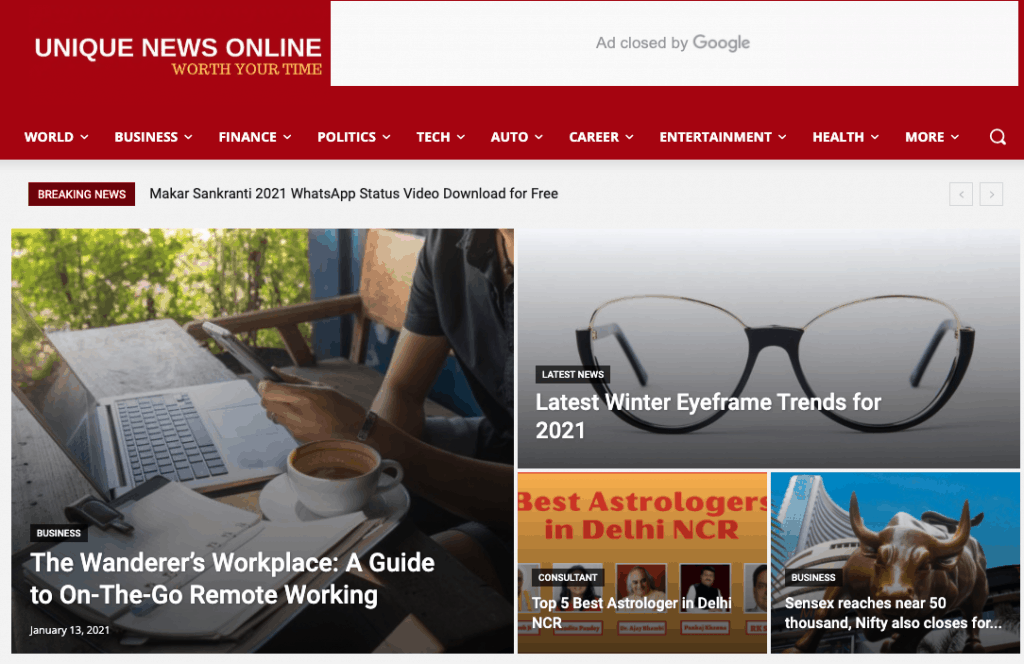
Task: Open the MORE nav item
Action: pos(925,137)
